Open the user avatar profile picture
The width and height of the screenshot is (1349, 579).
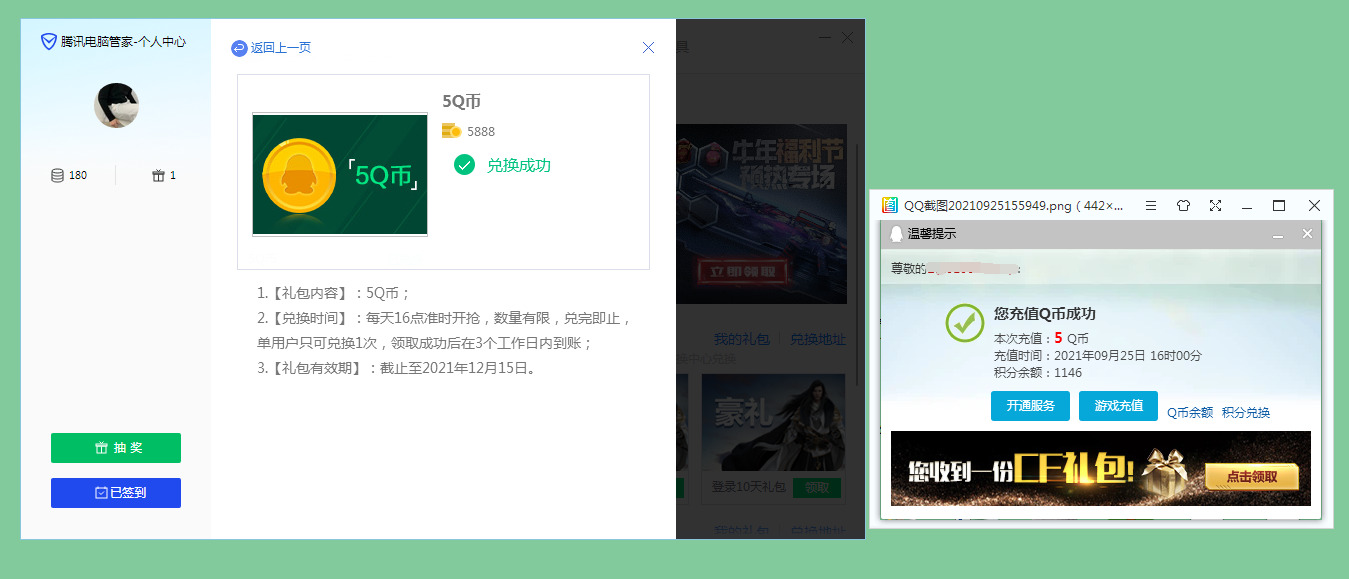click(x=116, y=105)
